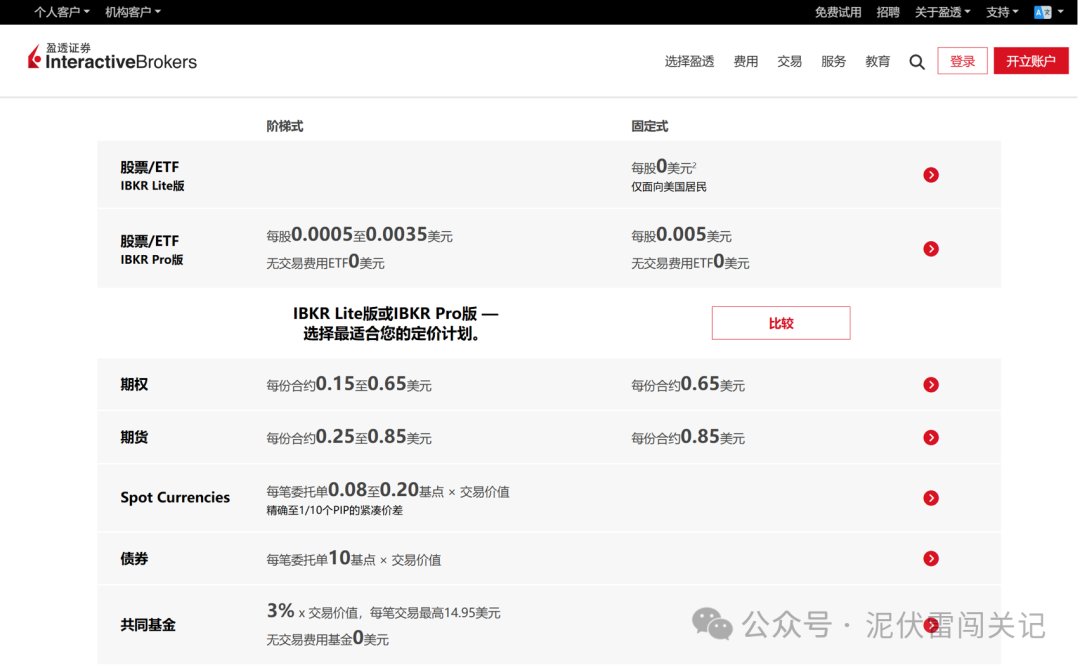Open the 教育 menu

(x=878, y=61)
